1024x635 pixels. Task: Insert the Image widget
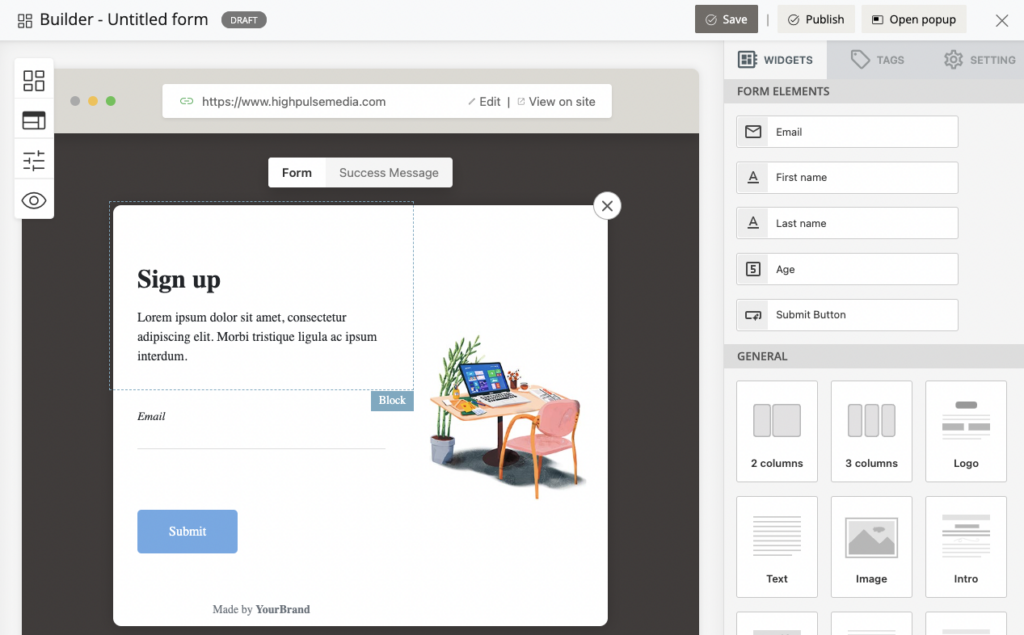(871, 546)
